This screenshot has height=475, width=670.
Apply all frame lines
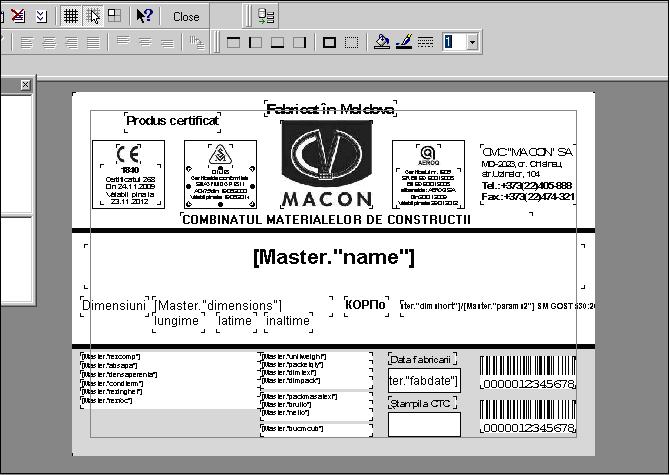click(x=329, y=42)
